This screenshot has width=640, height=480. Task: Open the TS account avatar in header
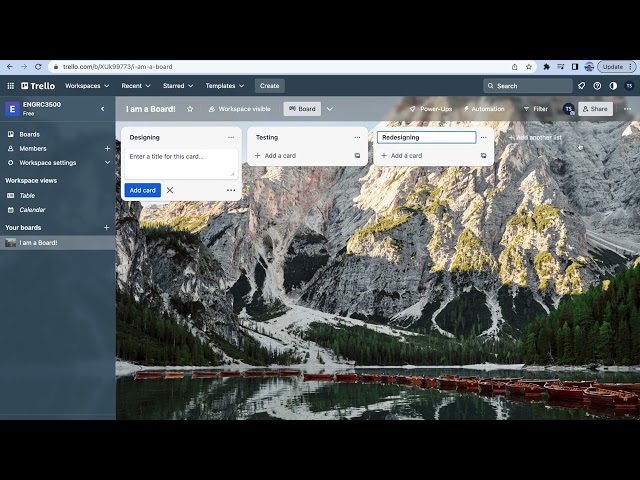coord(629,86)
